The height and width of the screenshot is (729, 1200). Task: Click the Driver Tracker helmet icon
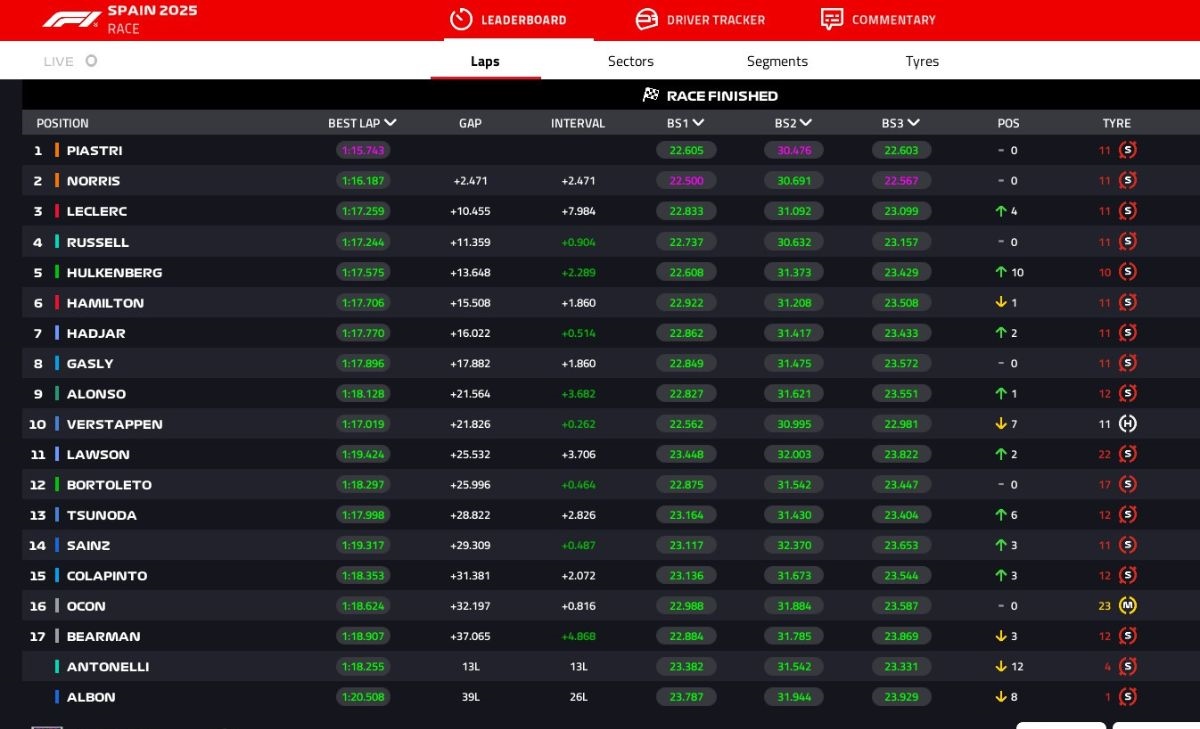point(647,20)
